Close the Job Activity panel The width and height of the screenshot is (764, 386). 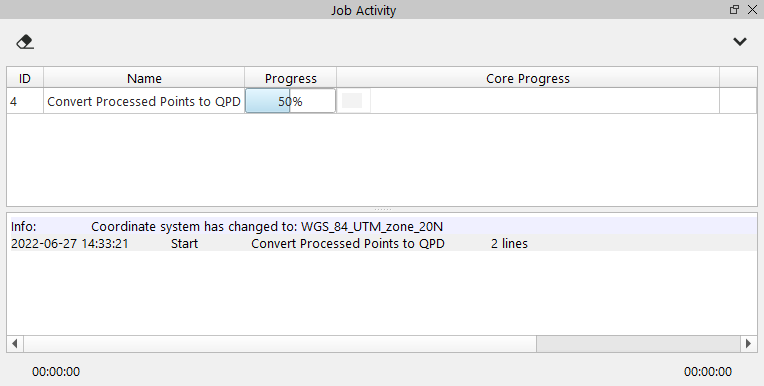click(x=752, y=10)
